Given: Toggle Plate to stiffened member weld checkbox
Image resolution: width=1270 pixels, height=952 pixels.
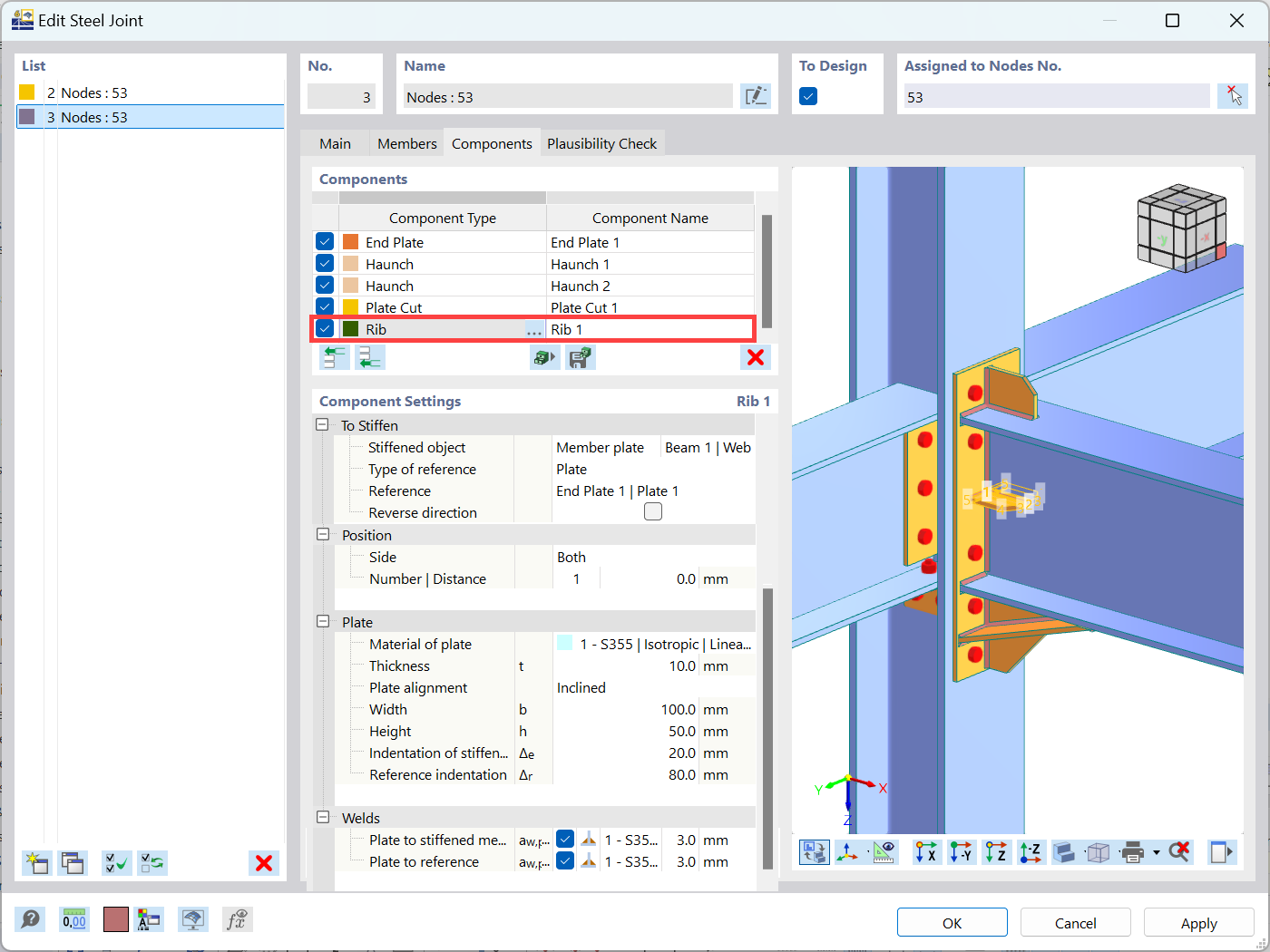Looking at the screenshot, I should (x=565, y=840).
